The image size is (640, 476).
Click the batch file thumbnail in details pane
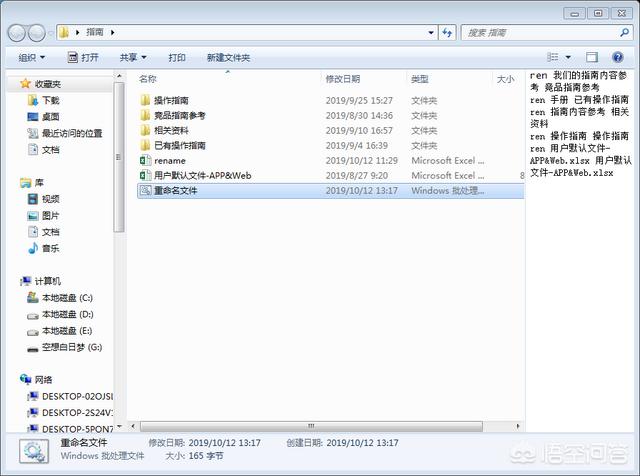(x=34, y=452)
